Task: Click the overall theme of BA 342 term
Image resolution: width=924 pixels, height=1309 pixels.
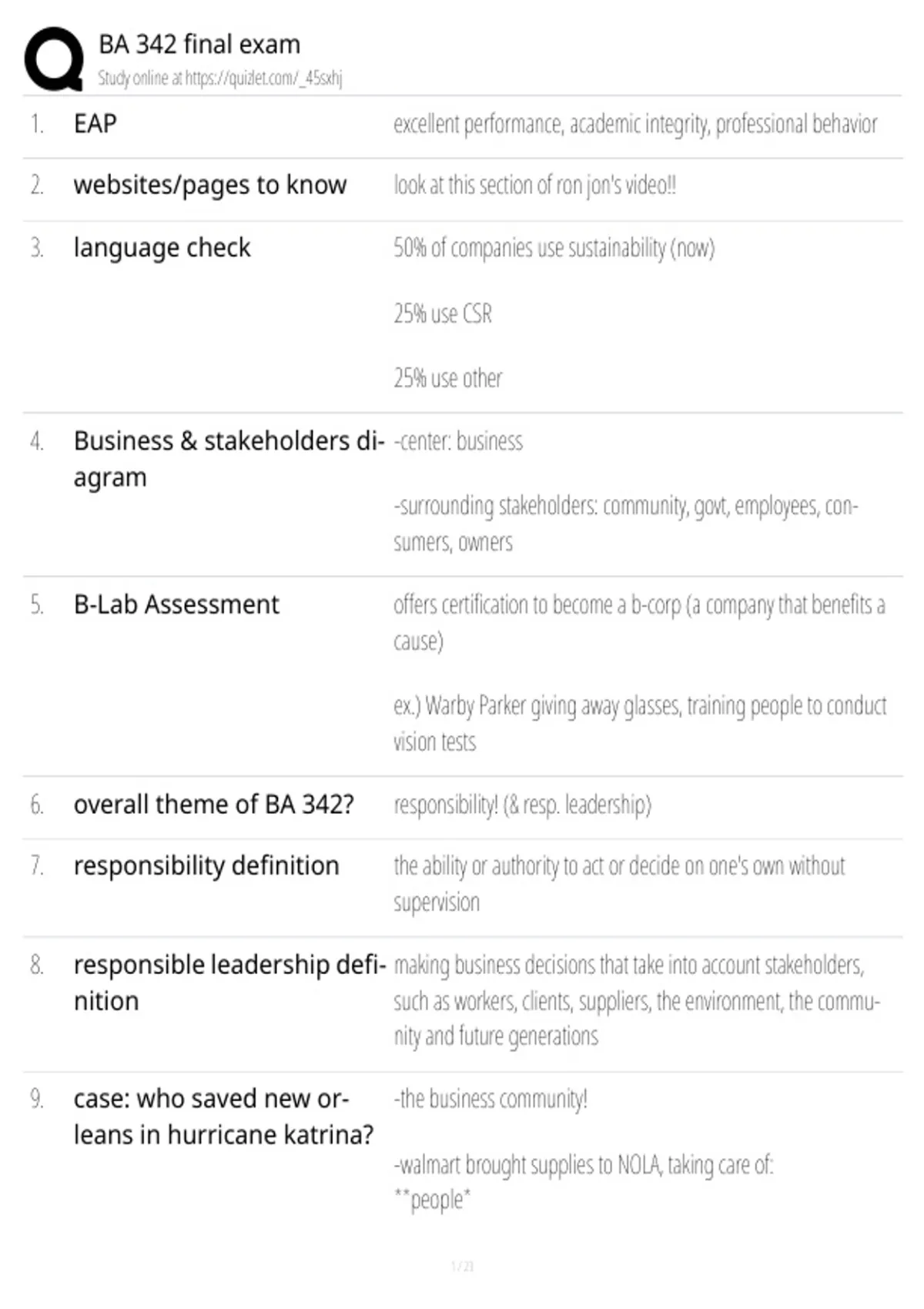Action: point(214,804)
